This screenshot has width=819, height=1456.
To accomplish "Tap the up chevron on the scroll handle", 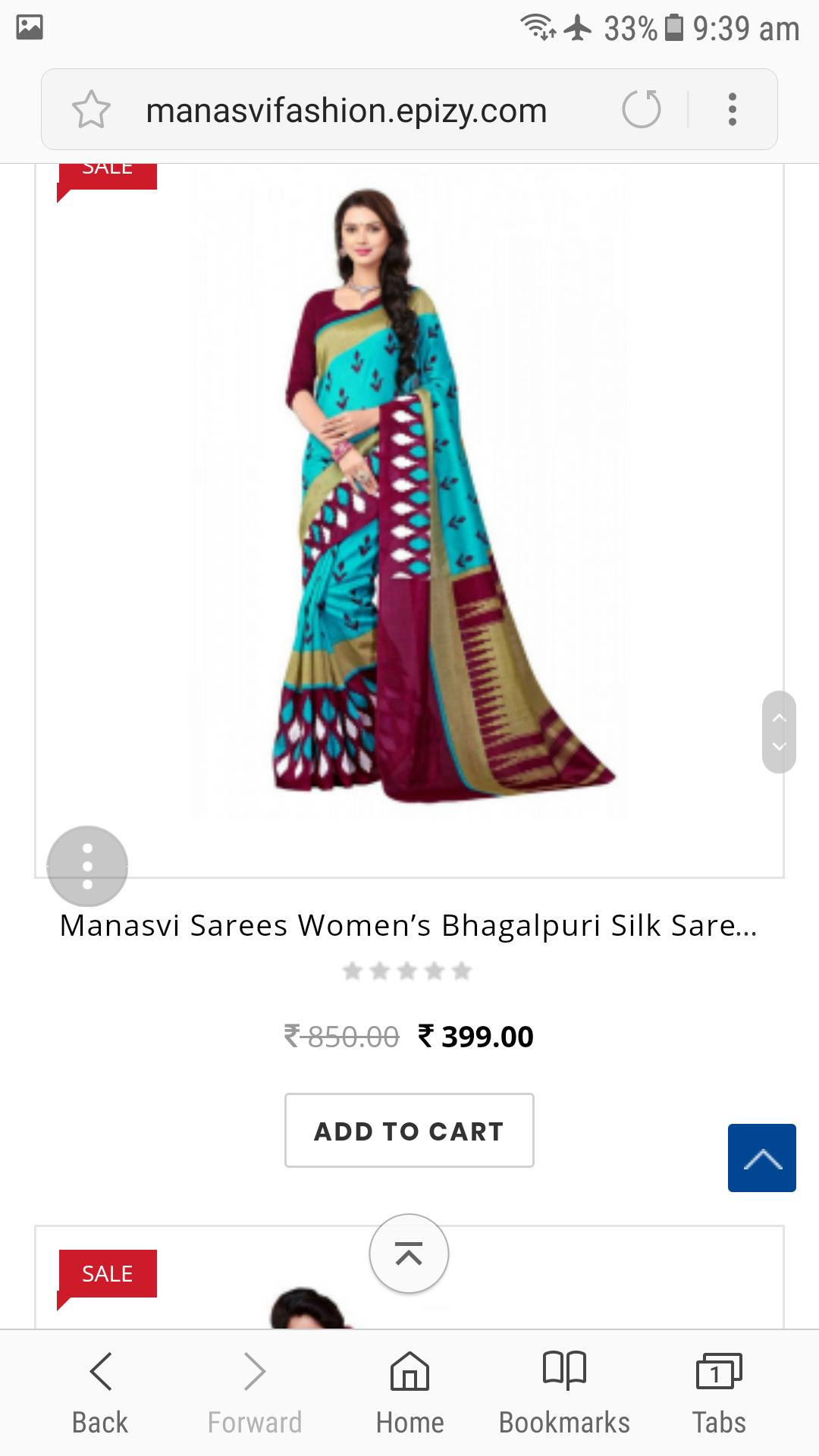I will (779, 717).
